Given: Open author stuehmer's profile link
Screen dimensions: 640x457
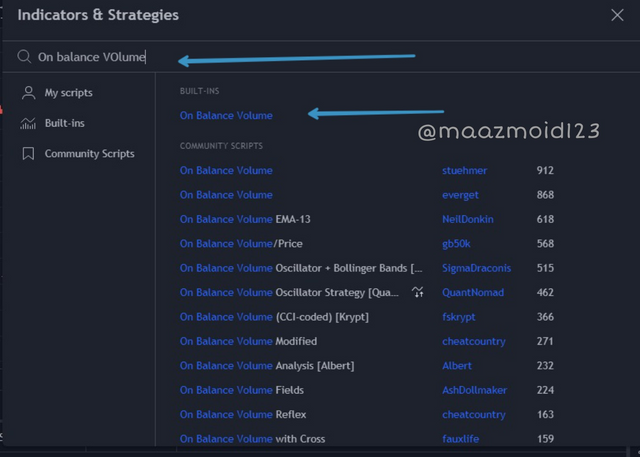Looking at the screenshot, I should [x=466, y=171].
